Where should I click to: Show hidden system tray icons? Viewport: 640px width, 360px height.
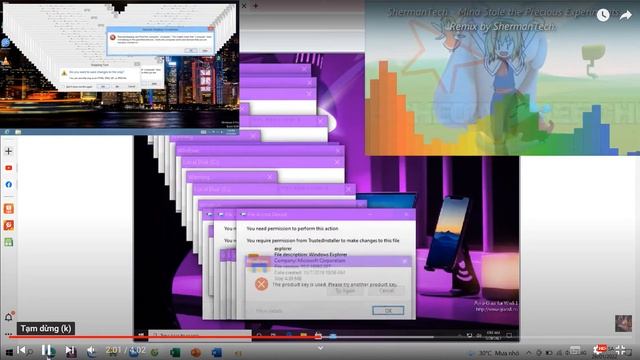tap(529, 353)
